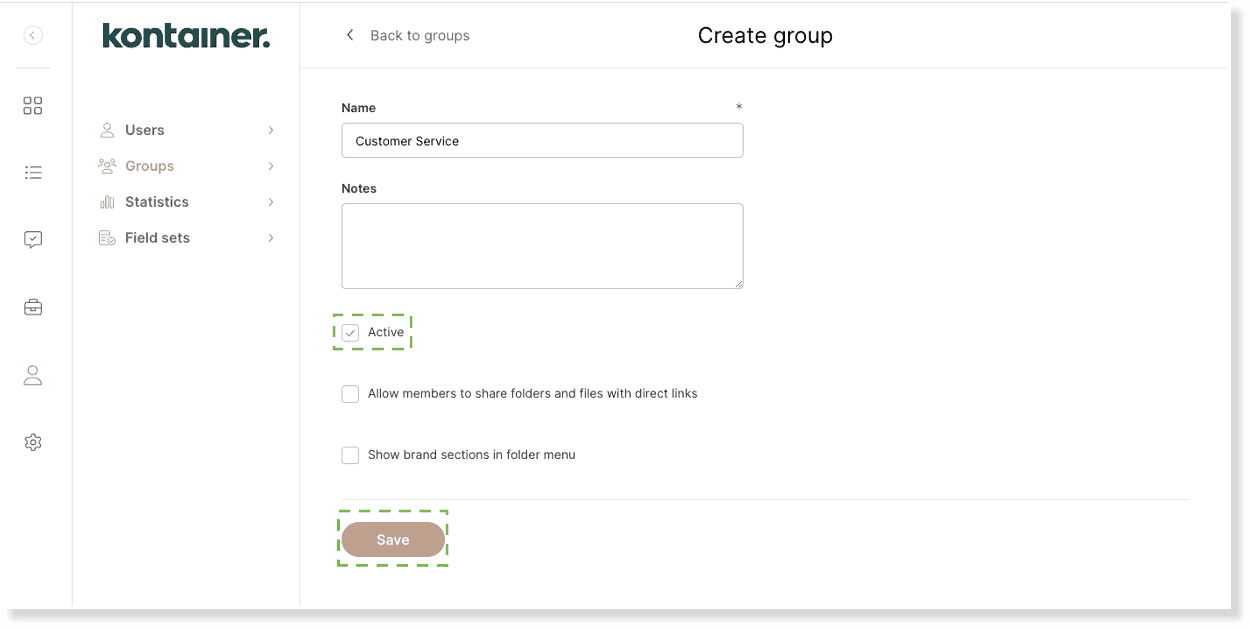
Task: Select the user profile icon in the sidebar
Action: 32,374
